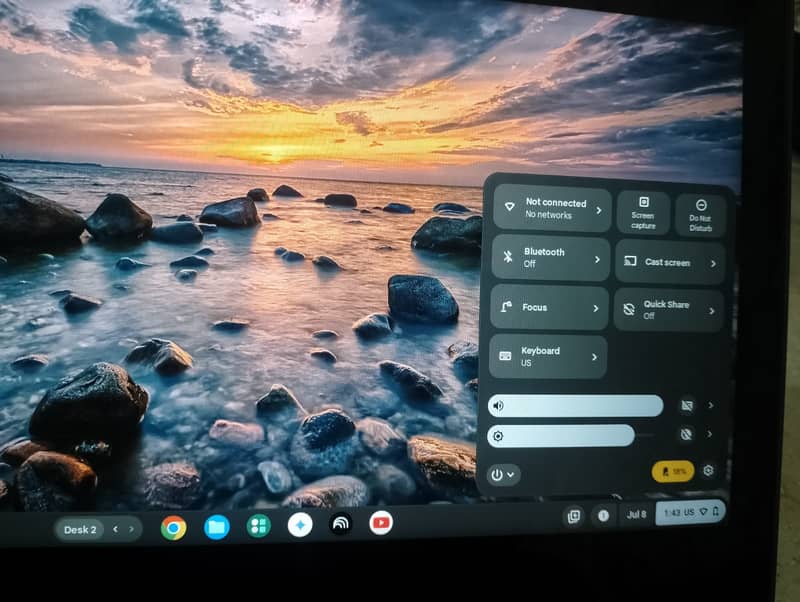800x602 pixels.
Task: Expand the Cast screen details arrow
Action: [x=713, y=263]
